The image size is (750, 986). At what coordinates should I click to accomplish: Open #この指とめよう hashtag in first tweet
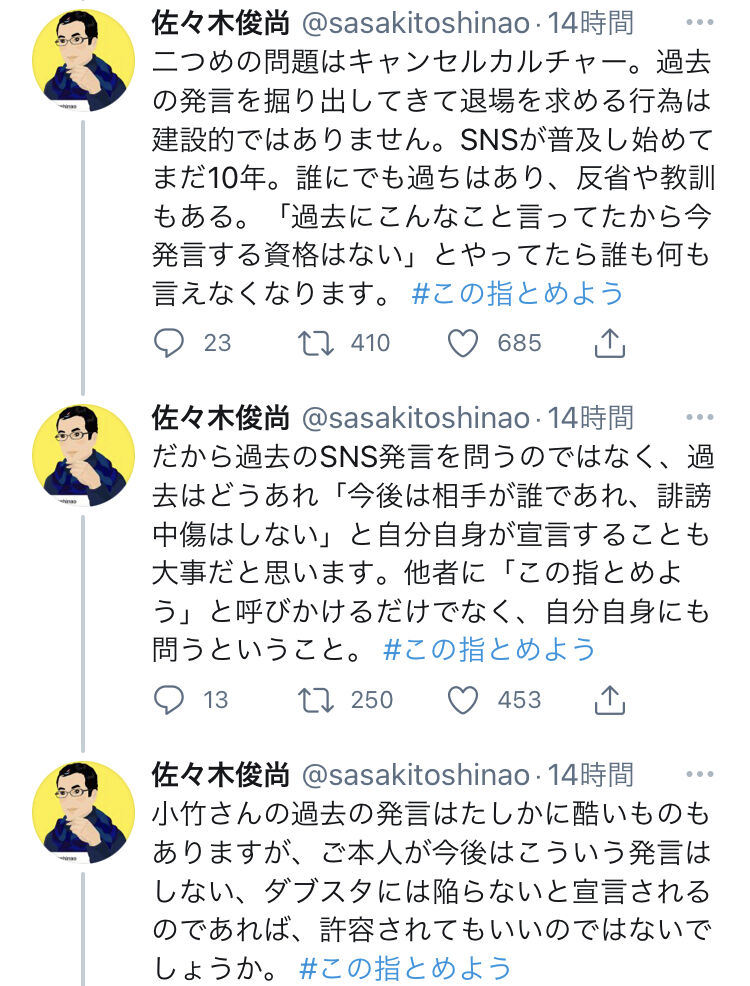pos(517,294)
